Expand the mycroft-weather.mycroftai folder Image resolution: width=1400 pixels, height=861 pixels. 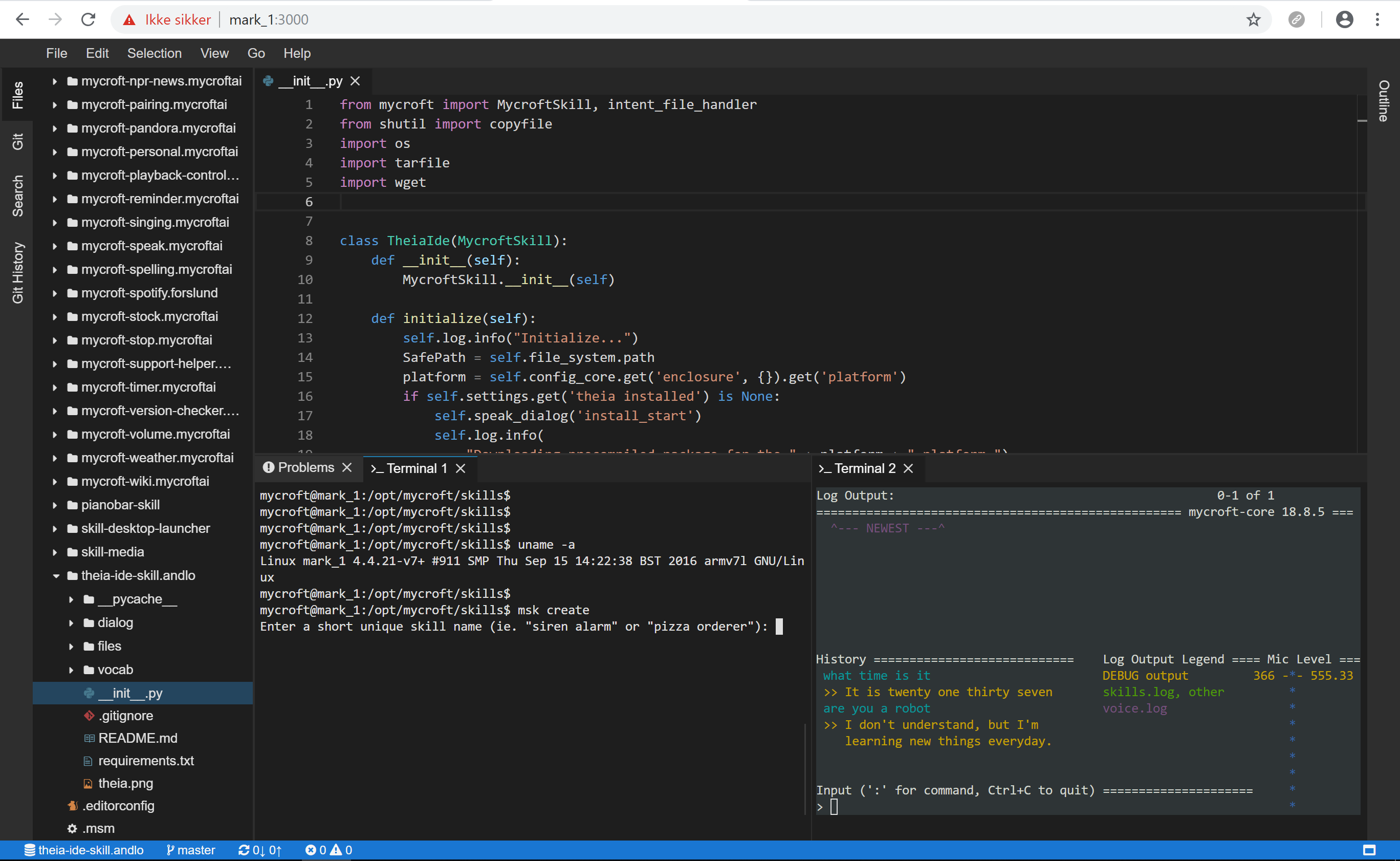point(55,458)
